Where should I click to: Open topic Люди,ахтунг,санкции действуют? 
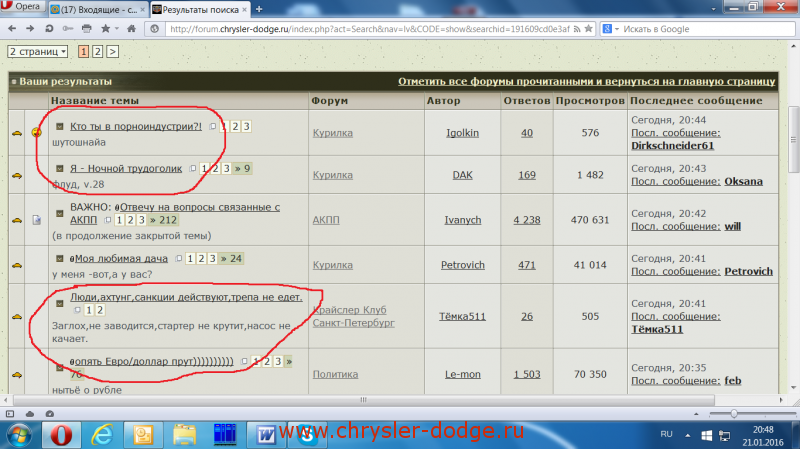186,297
